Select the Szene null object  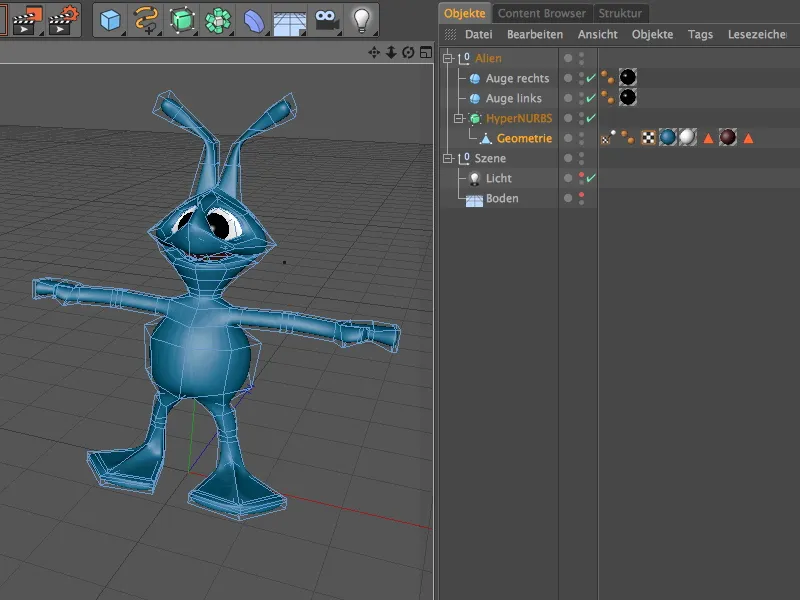tap(490, 158)
